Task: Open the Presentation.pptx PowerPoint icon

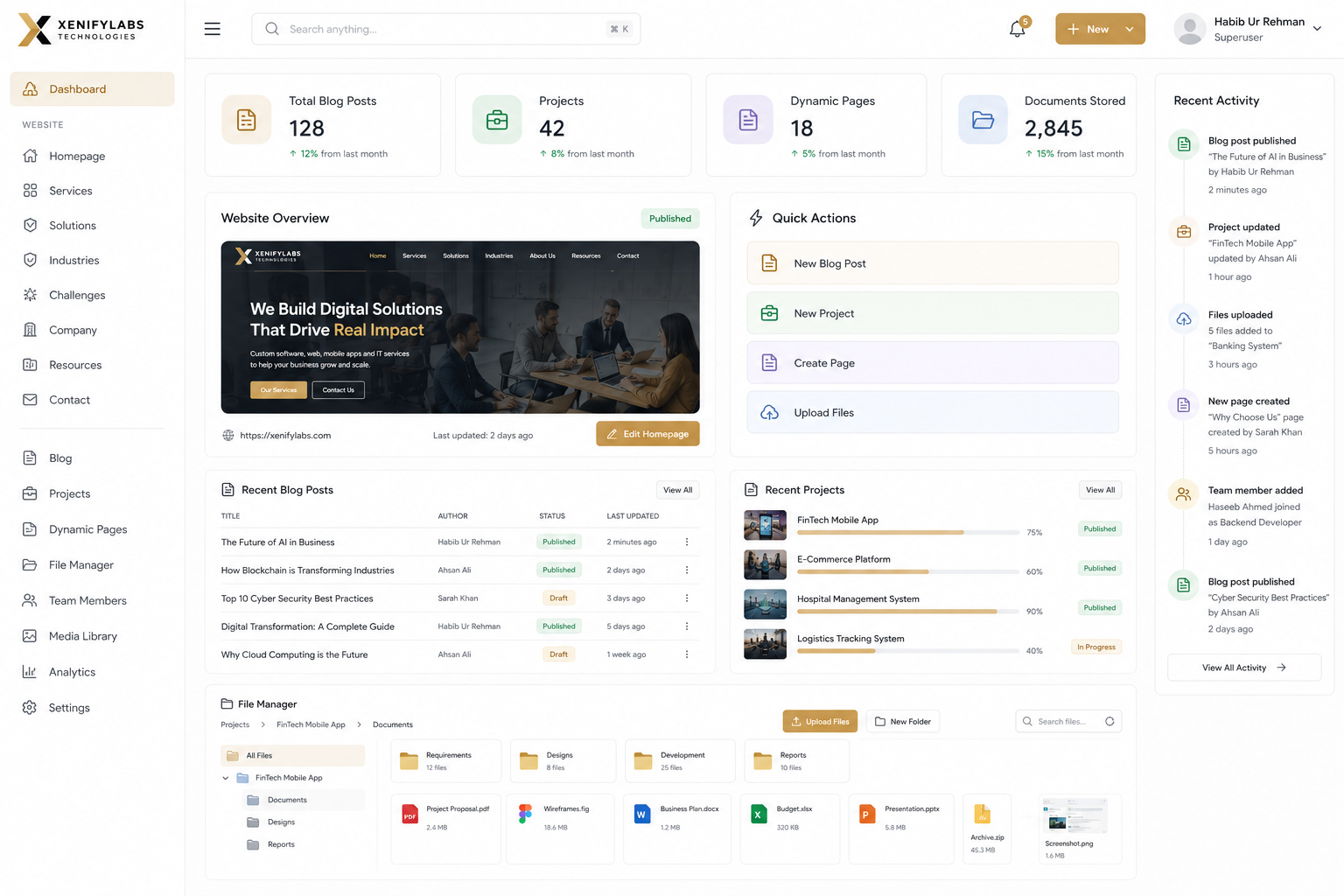Action: coord(867,815)
